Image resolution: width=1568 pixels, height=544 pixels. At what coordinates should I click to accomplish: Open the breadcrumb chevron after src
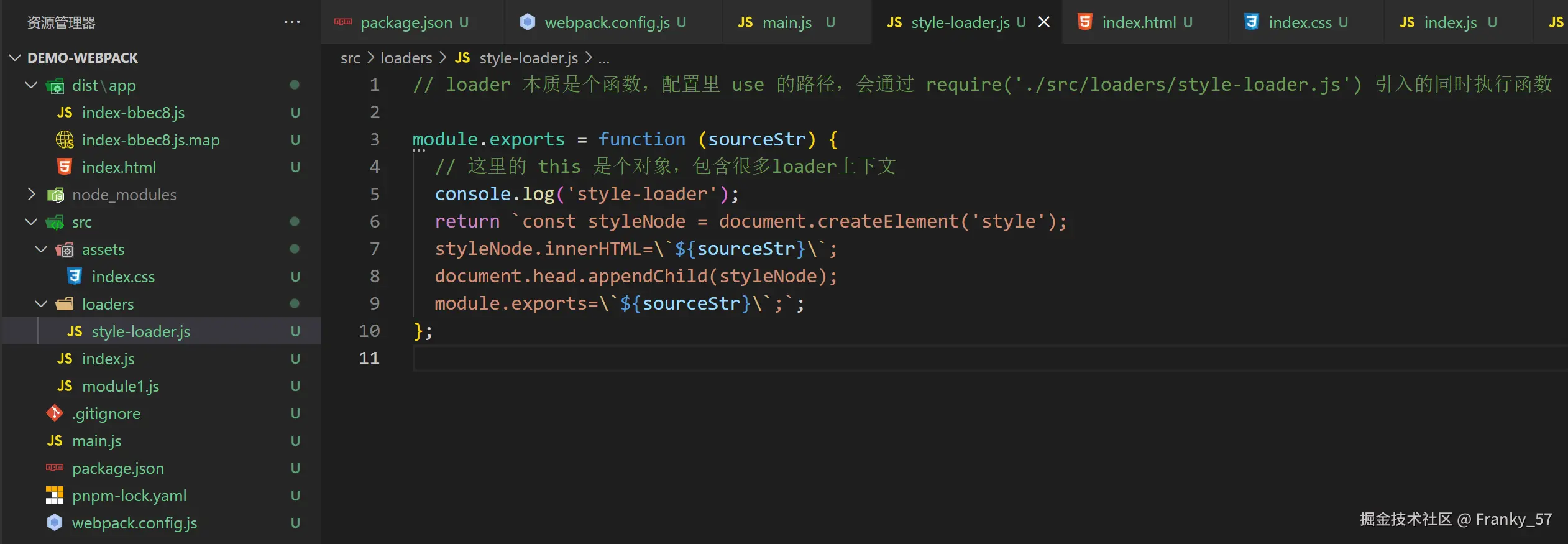pyautogui.click(x=370, y=58)
